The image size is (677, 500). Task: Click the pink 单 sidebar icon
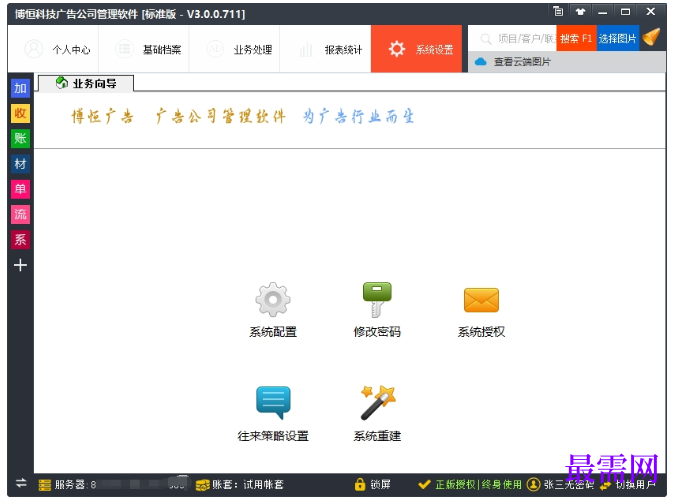click(x=20, y=189)
